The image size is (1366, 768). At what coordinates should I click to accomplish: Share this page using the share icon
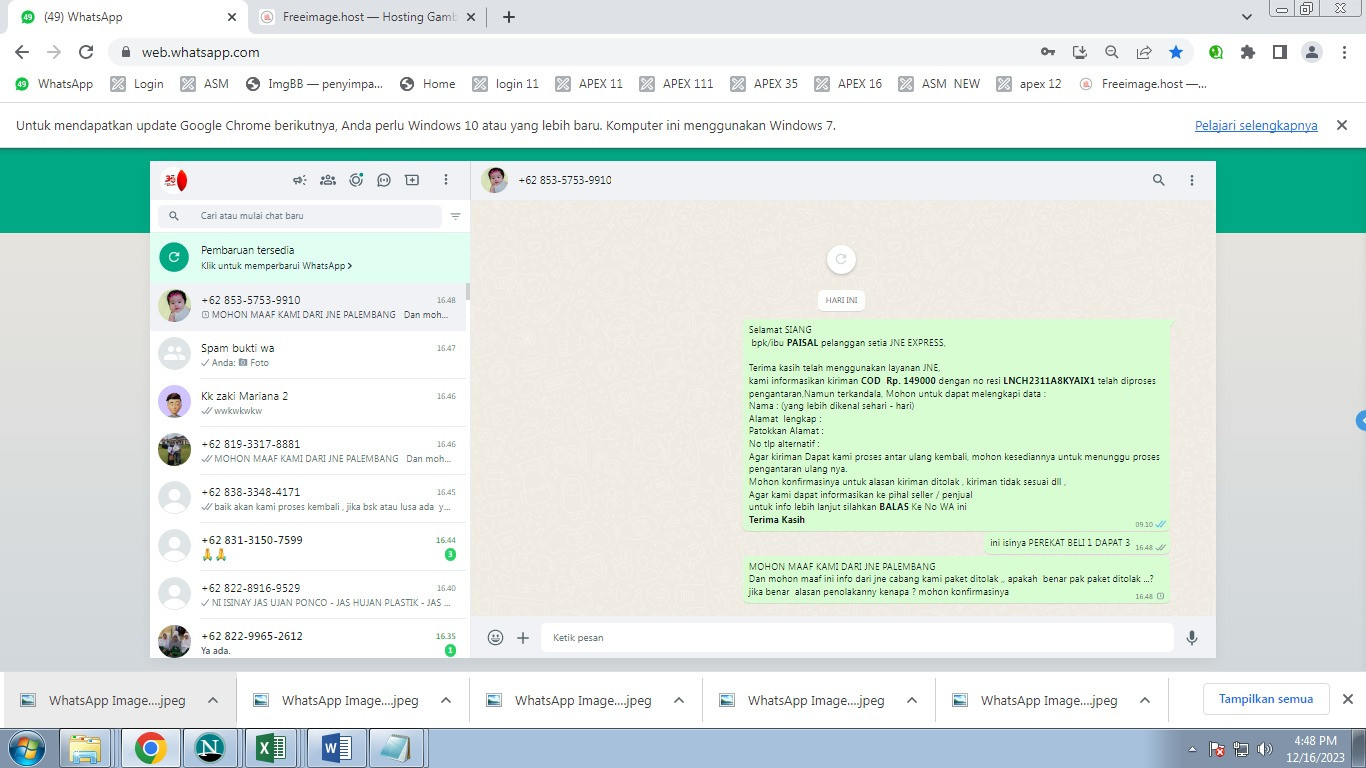tap(1143, 52)
